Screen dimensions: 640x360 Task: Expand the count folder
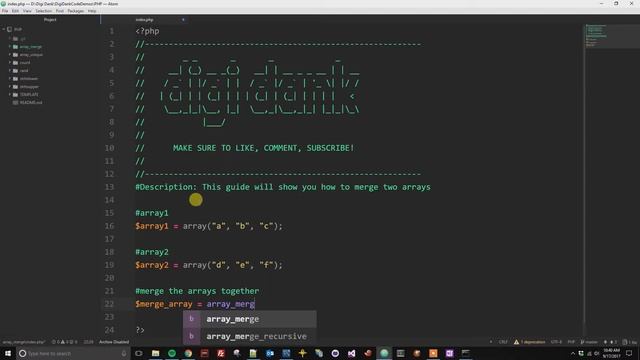[10, 62]
